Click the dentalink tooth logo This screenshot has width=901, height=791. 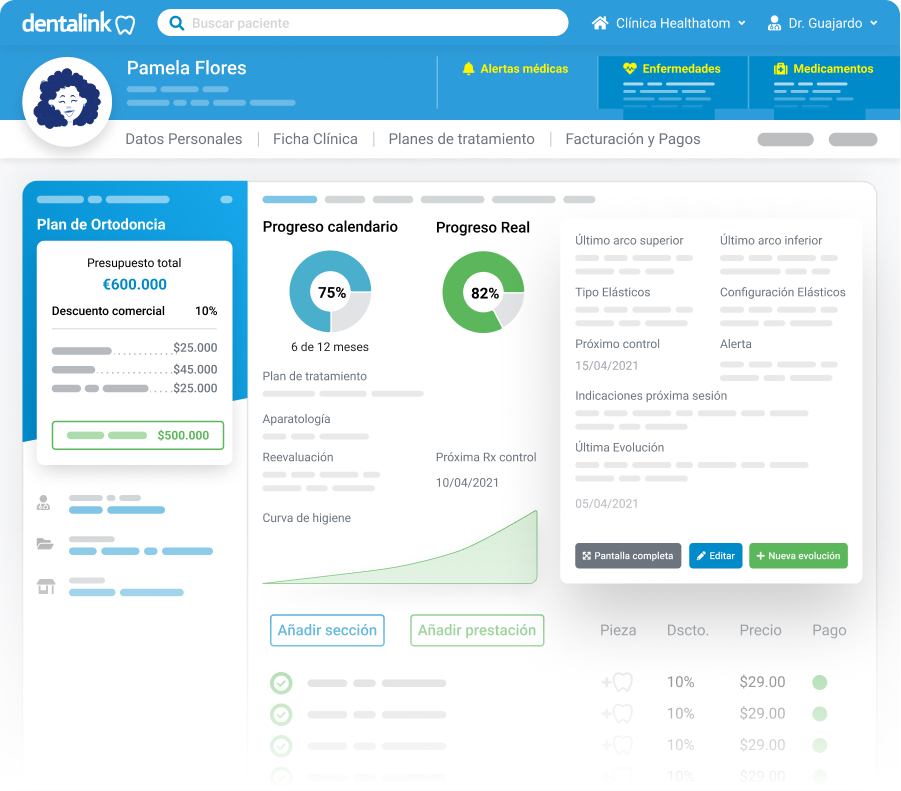(x=125, y=21)
